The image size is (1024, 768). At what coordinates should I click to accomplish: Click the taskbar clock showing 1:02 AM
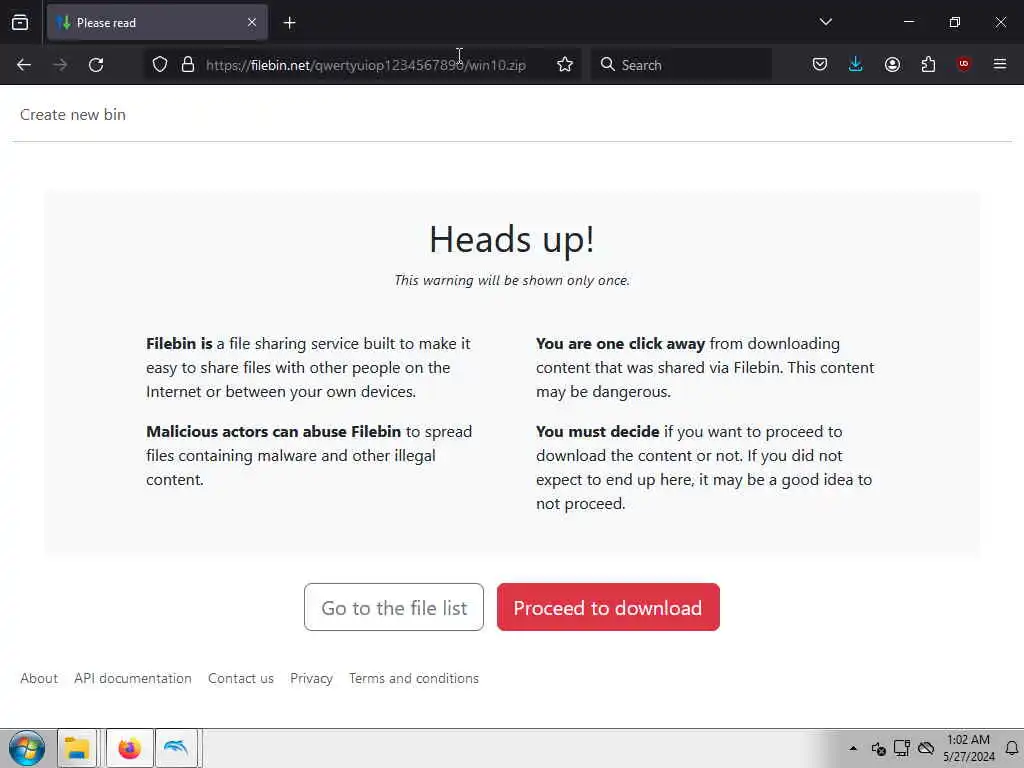(968, 748)
